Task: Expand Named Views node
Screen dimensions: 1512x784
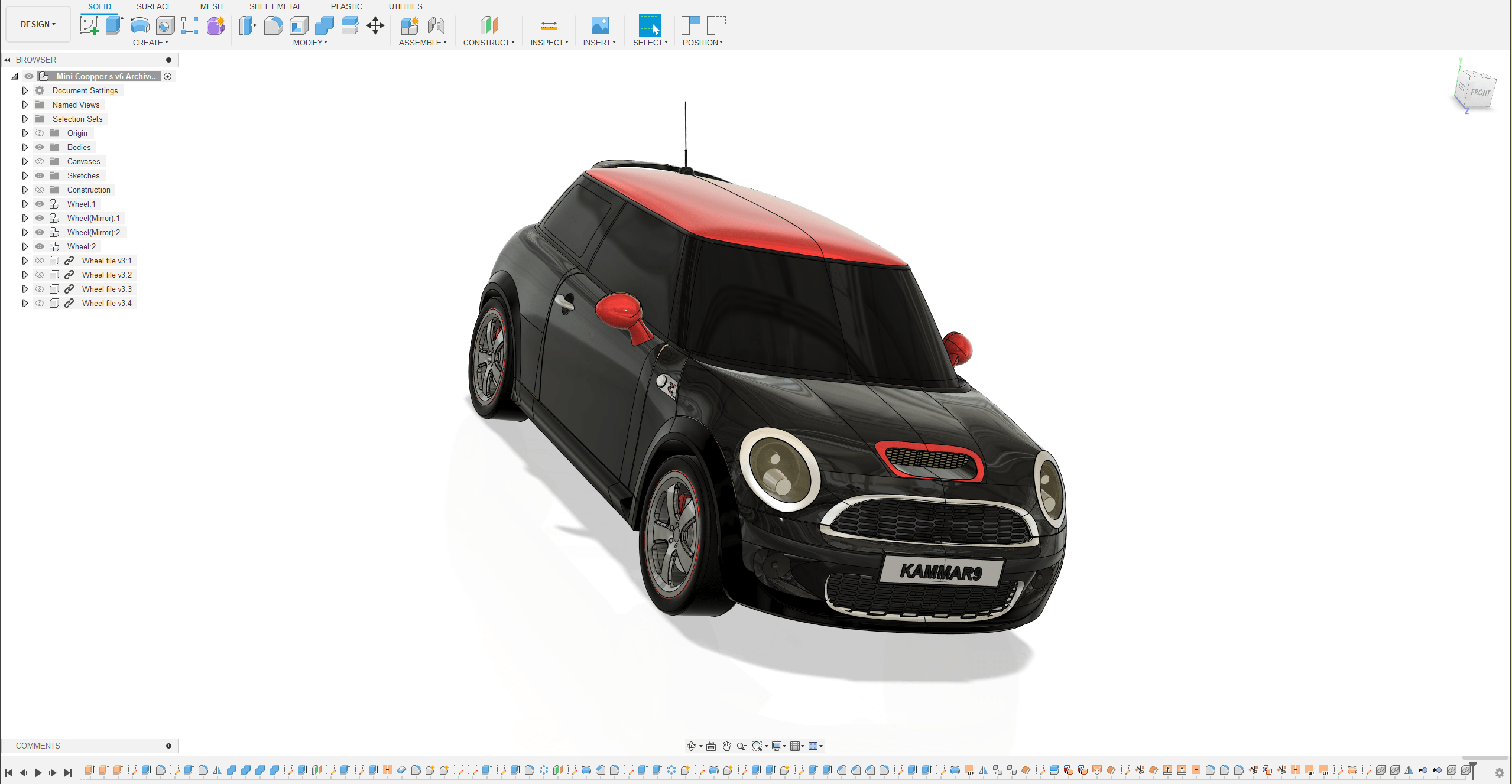Action: coord(25,105)
